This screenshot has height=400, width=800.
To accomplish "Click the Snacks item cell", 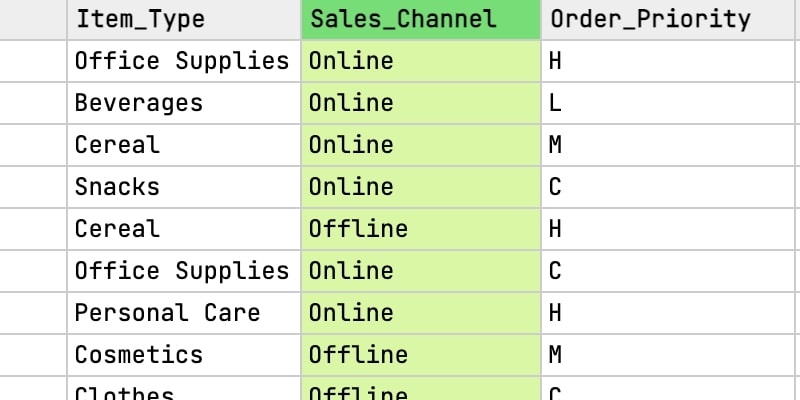I will (184, 187).
